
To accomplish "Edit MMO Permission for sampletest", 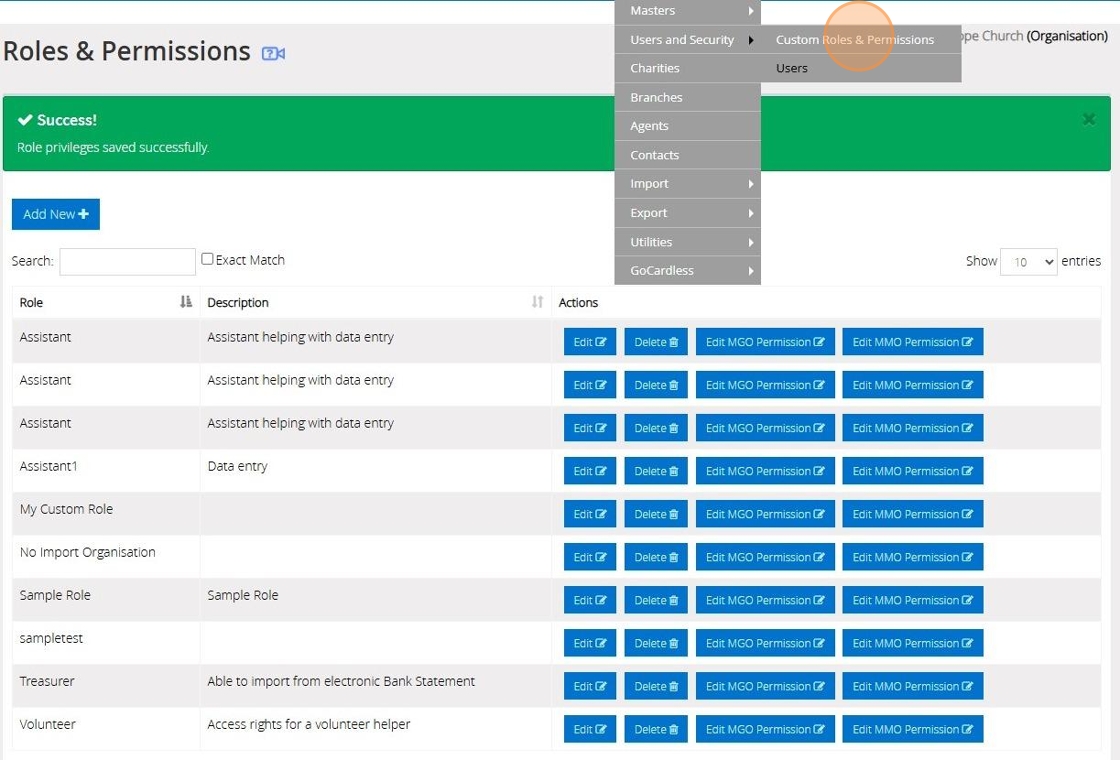I will point(913,643).
